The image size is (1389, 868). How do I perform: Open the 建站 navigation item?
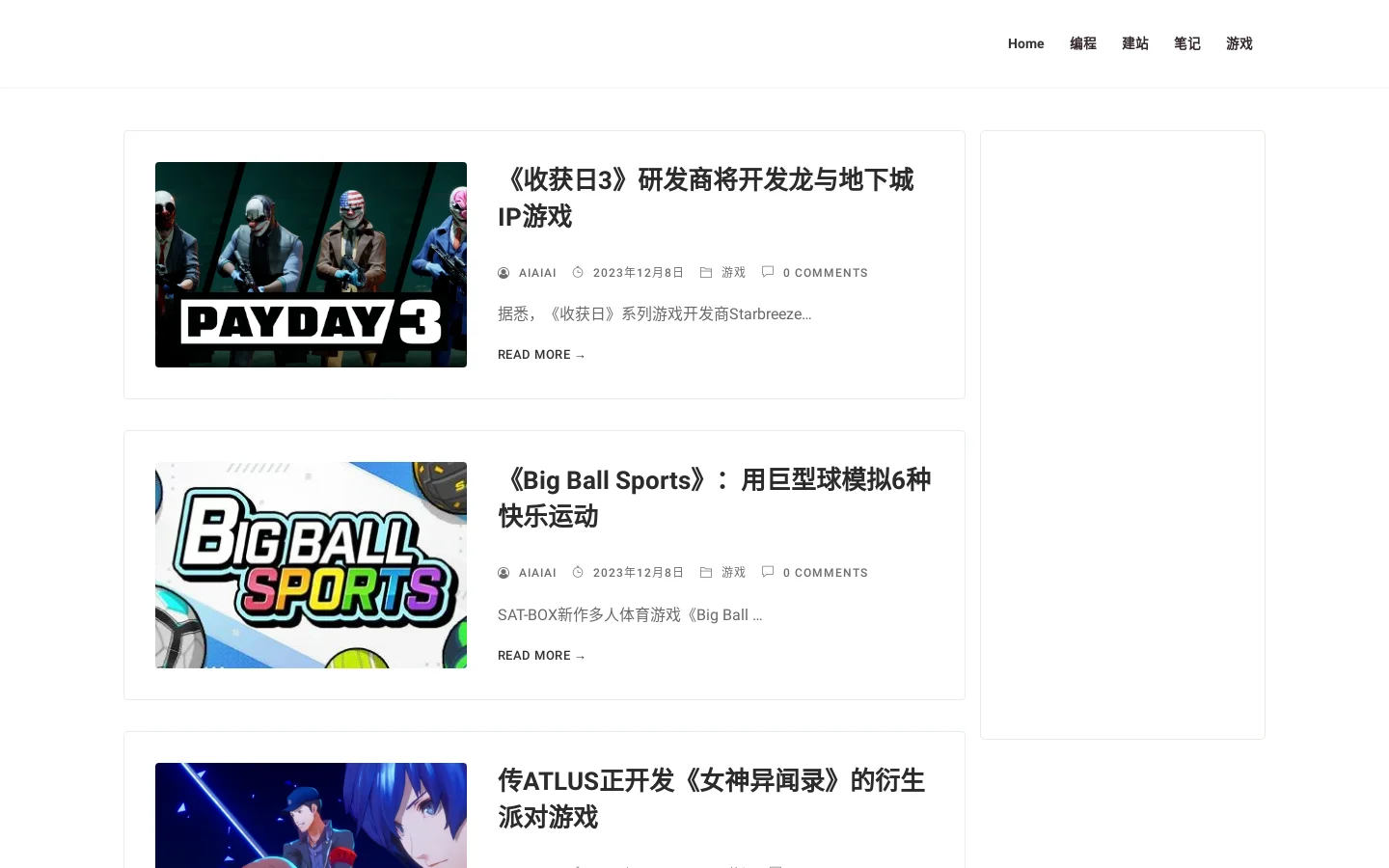[1135, 43]
